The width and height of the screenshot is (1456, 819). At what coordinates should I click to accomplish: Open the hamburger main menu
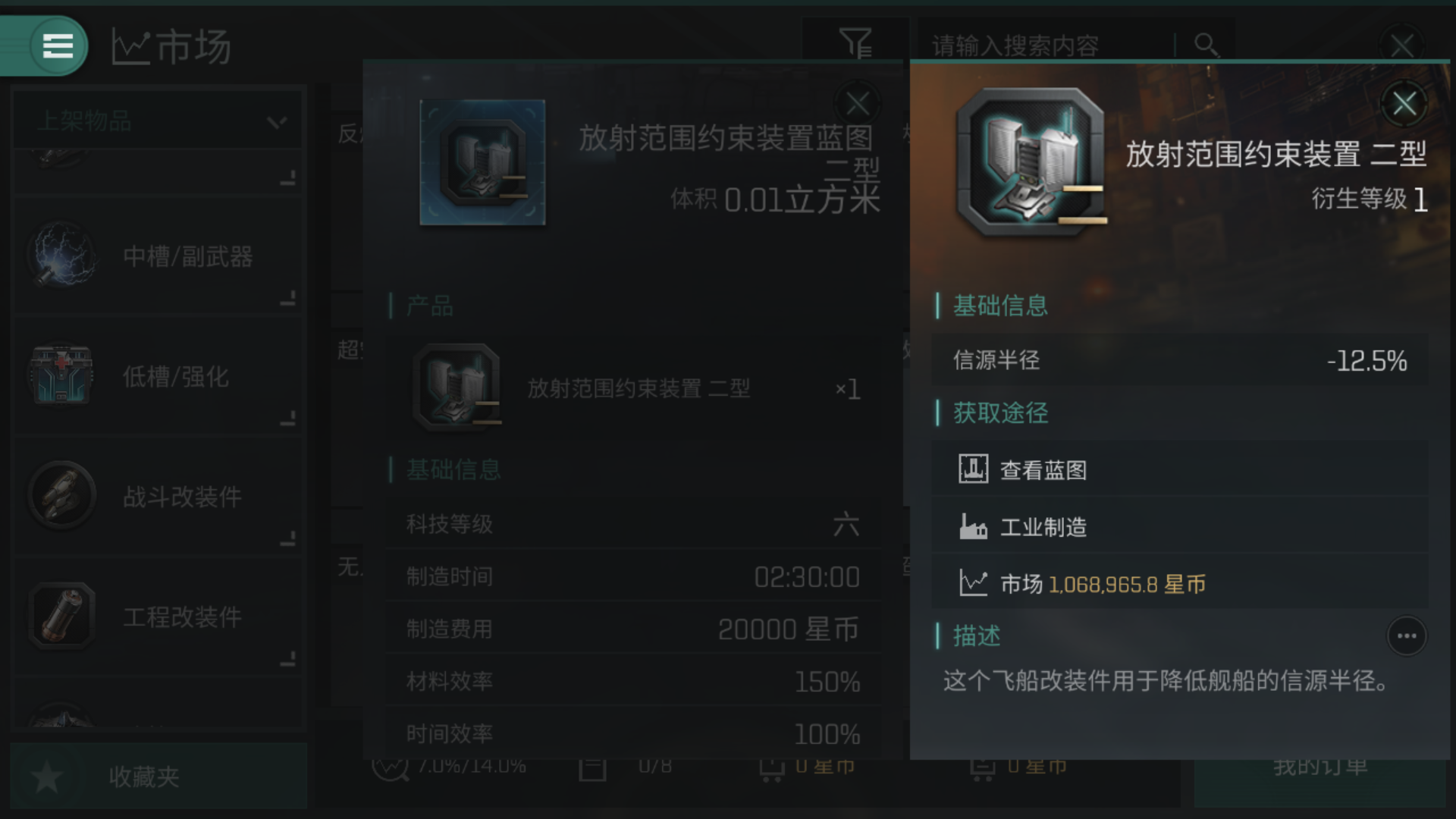[x=58, y=45]
